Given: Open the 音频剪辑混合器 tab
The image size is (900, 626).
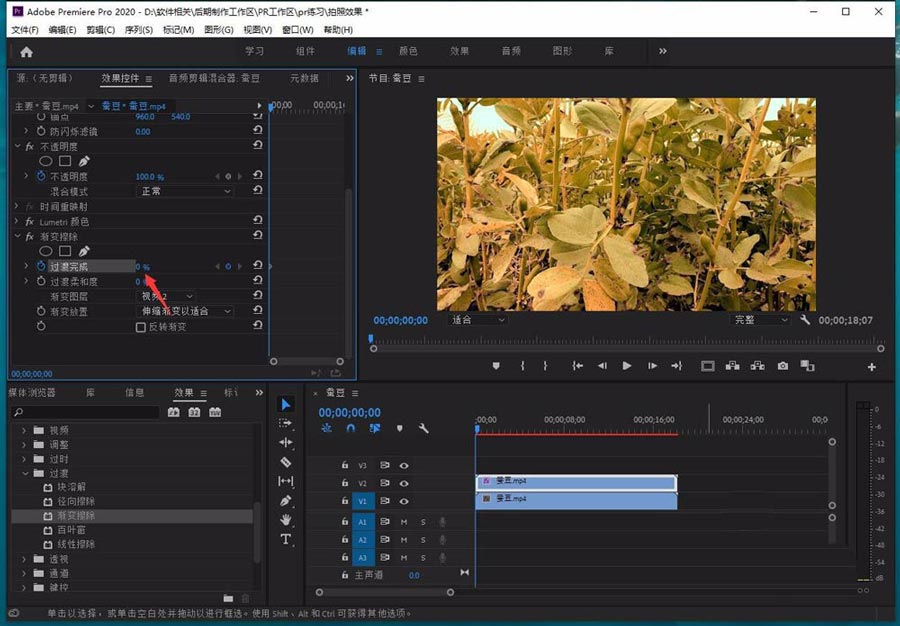Looking at the screenshot, I should click(x=214, y=78).
